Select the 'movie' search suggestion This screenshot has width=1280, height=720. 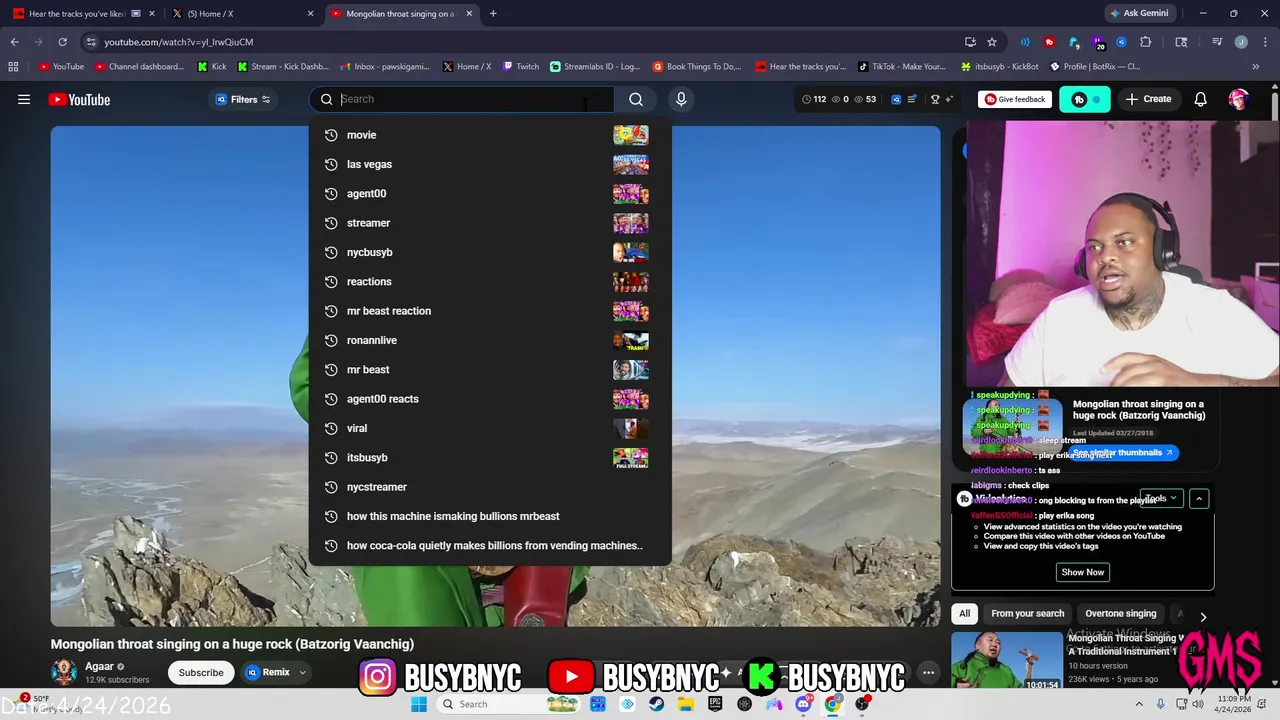click(x=490, y=135)
